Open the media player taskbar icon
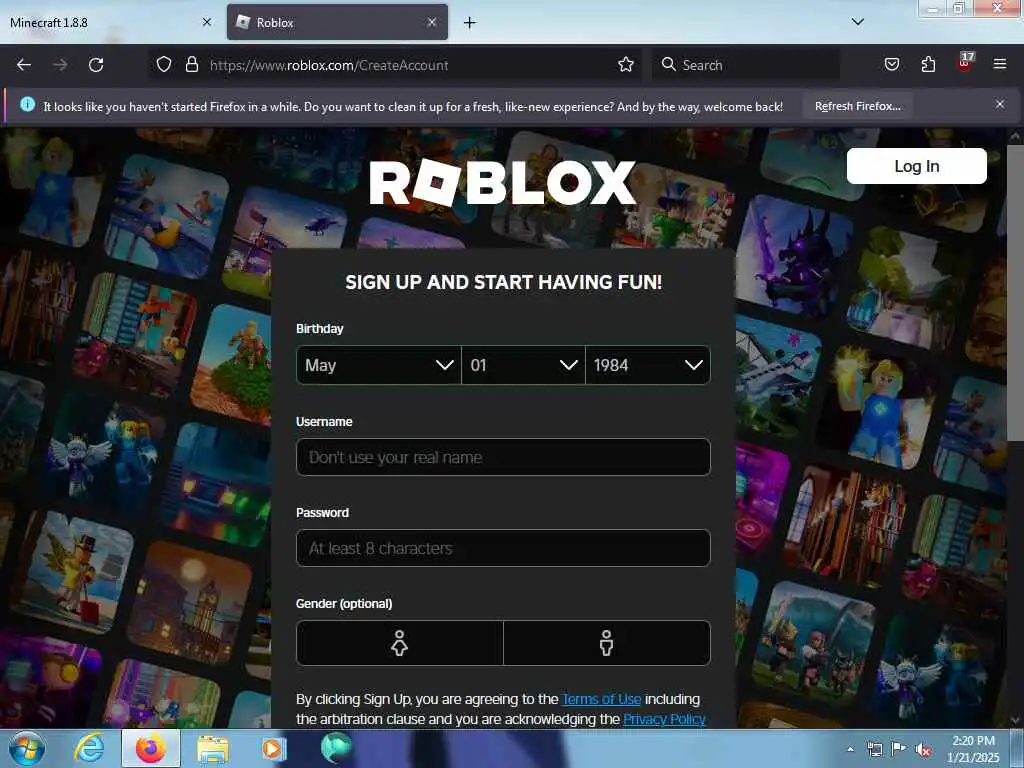 pyautogui.click(x=274, y=749)
